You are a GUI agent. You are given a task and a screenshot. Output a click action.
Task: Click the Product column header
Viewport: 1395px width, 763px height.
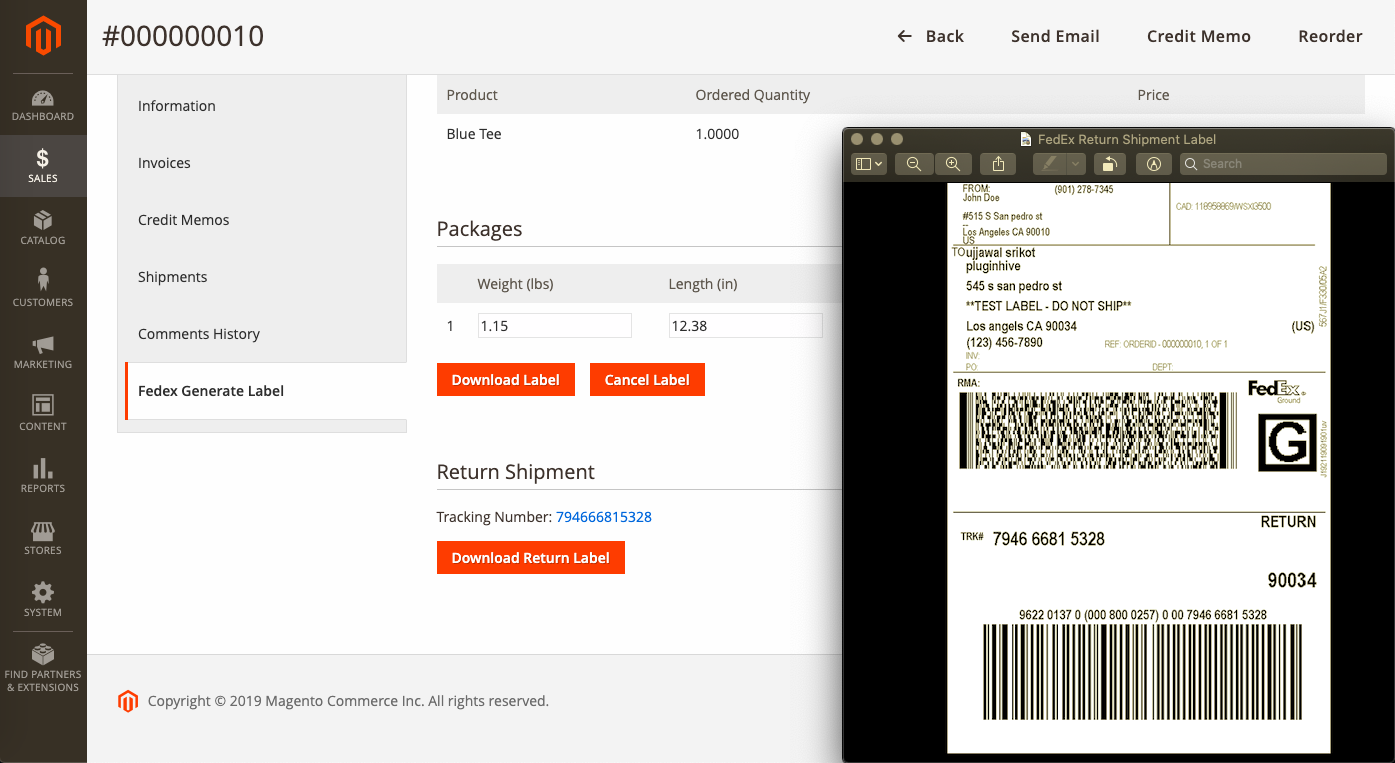pos(472,95)
